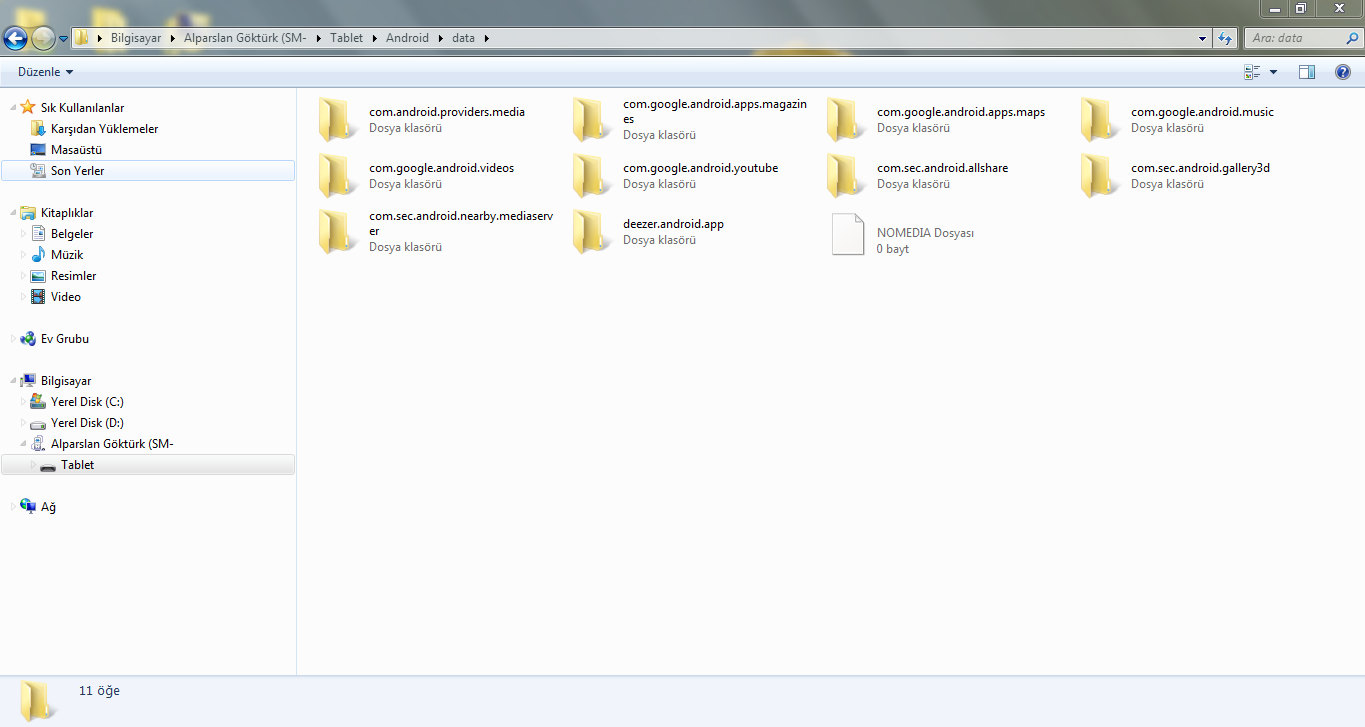
Task: Click the search magnifier icon
Action: (x=1350, y=38)
